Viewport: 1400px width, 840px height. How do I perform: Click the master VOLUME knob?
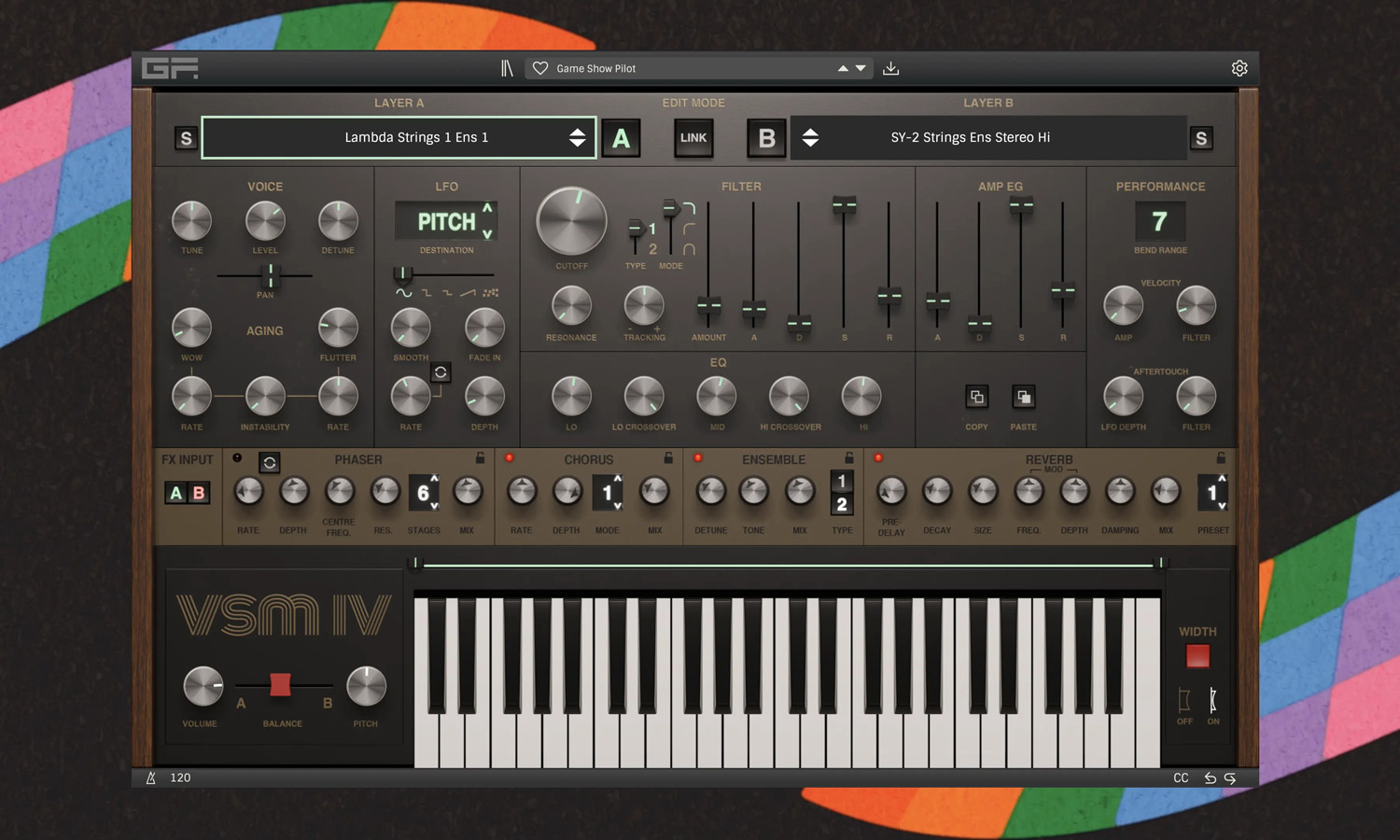203,686
